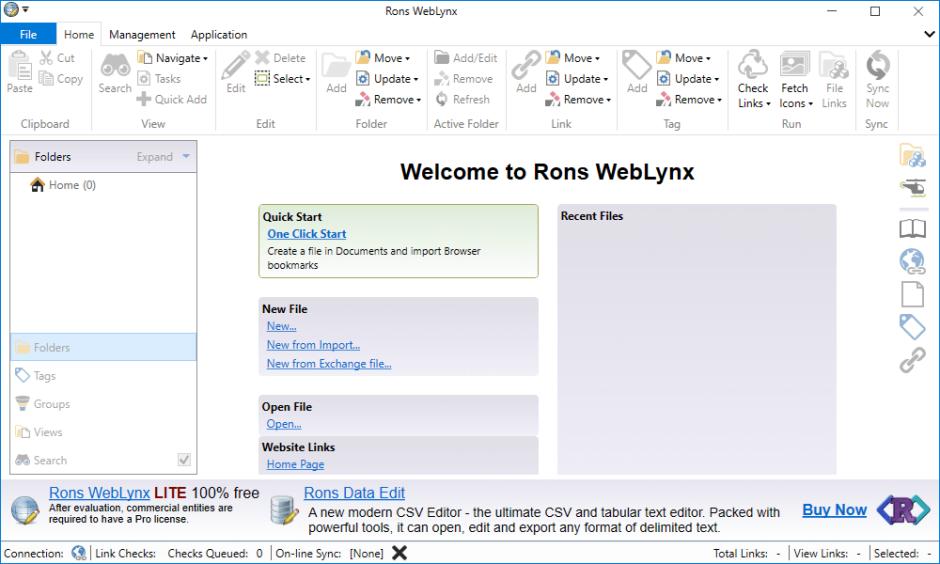Click Quick Add plus icon
Viewport: 940px width, 564px height.
144,99
